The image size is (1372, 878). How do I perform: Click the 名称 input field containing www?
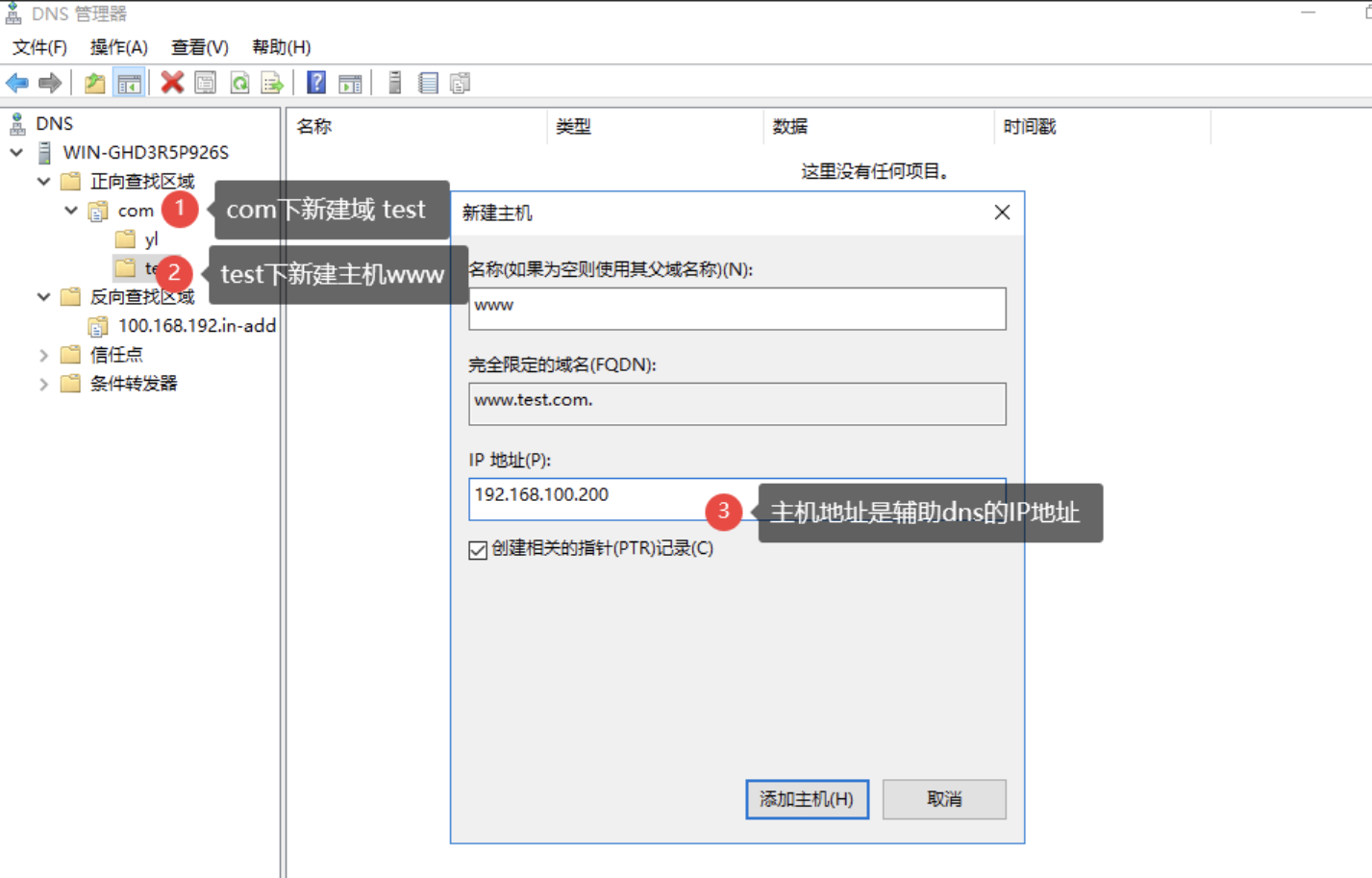pyautogui.click(x=736, y=309)
